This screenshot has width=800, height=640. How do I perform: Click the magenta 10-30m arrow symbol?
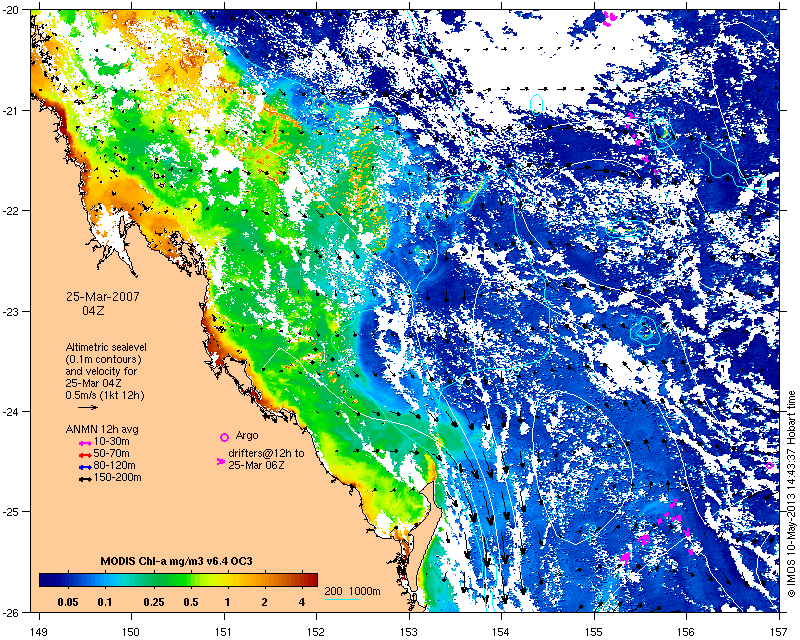tap(85, 442)
